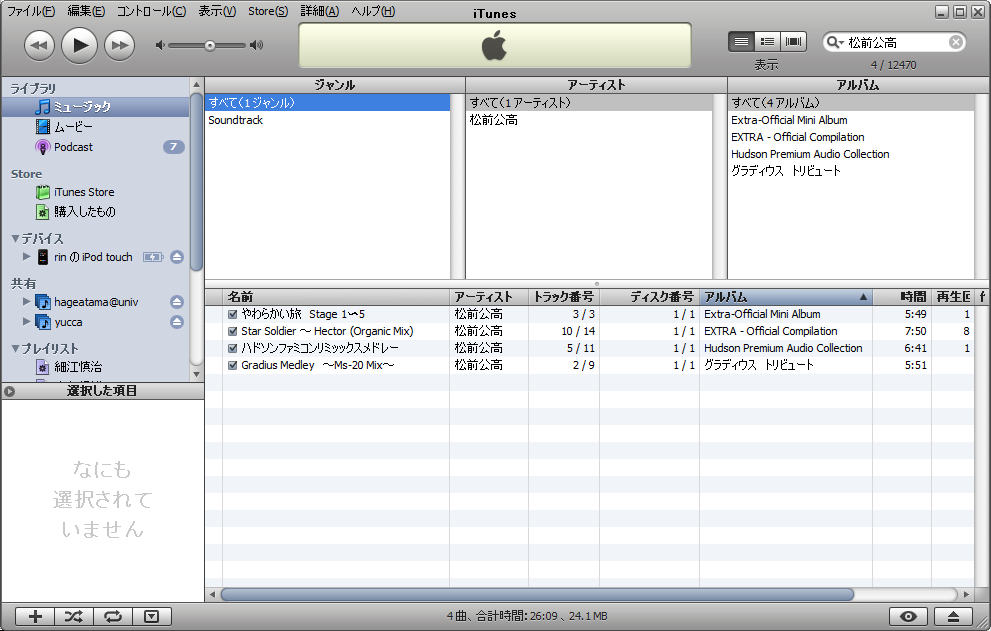Switch to list view
991x631 pixels.
pyautogui.click(x=741, y=42)
